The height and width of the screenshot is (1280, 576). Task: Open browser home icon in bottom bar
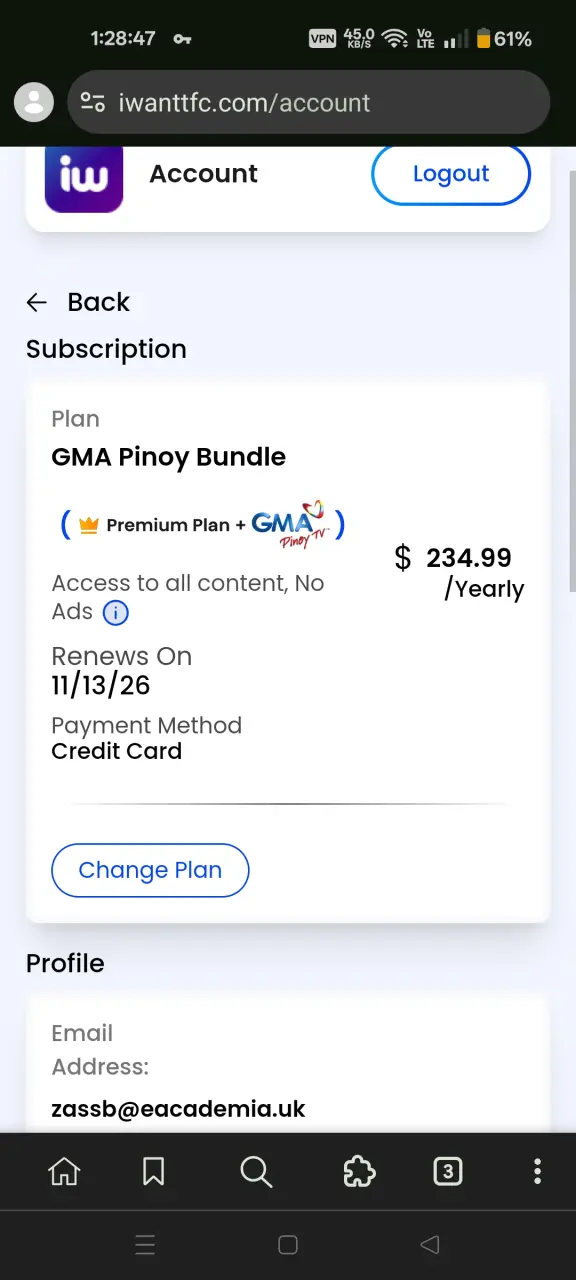pyautogui.click(x=65, y=1171)
